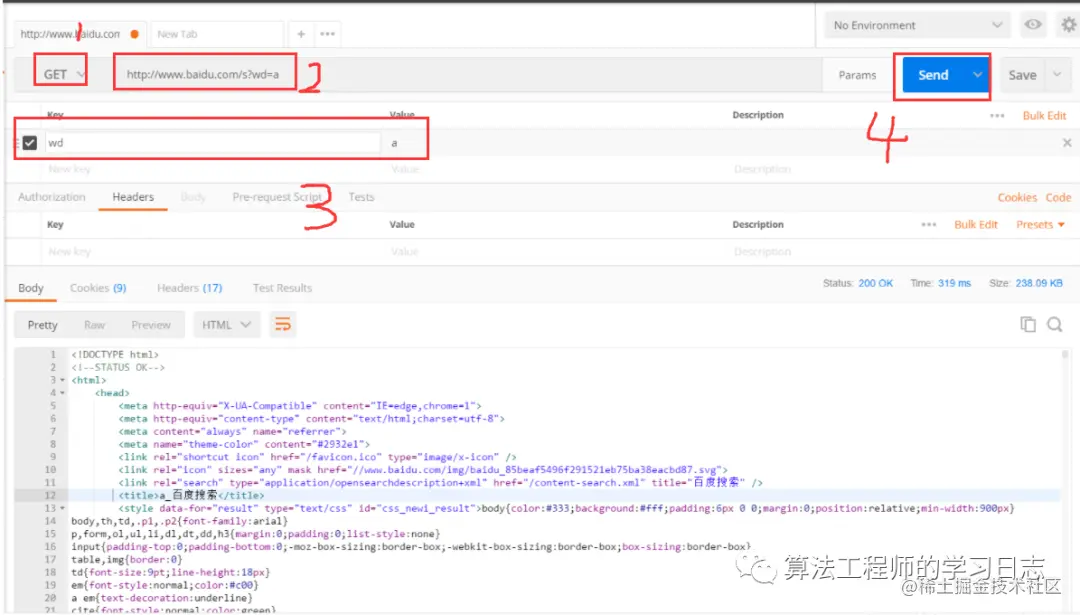Collapse the head tag at line 4
Image resolution: width=1080 pixels, height=615 pixels.
tap(63, 393)
